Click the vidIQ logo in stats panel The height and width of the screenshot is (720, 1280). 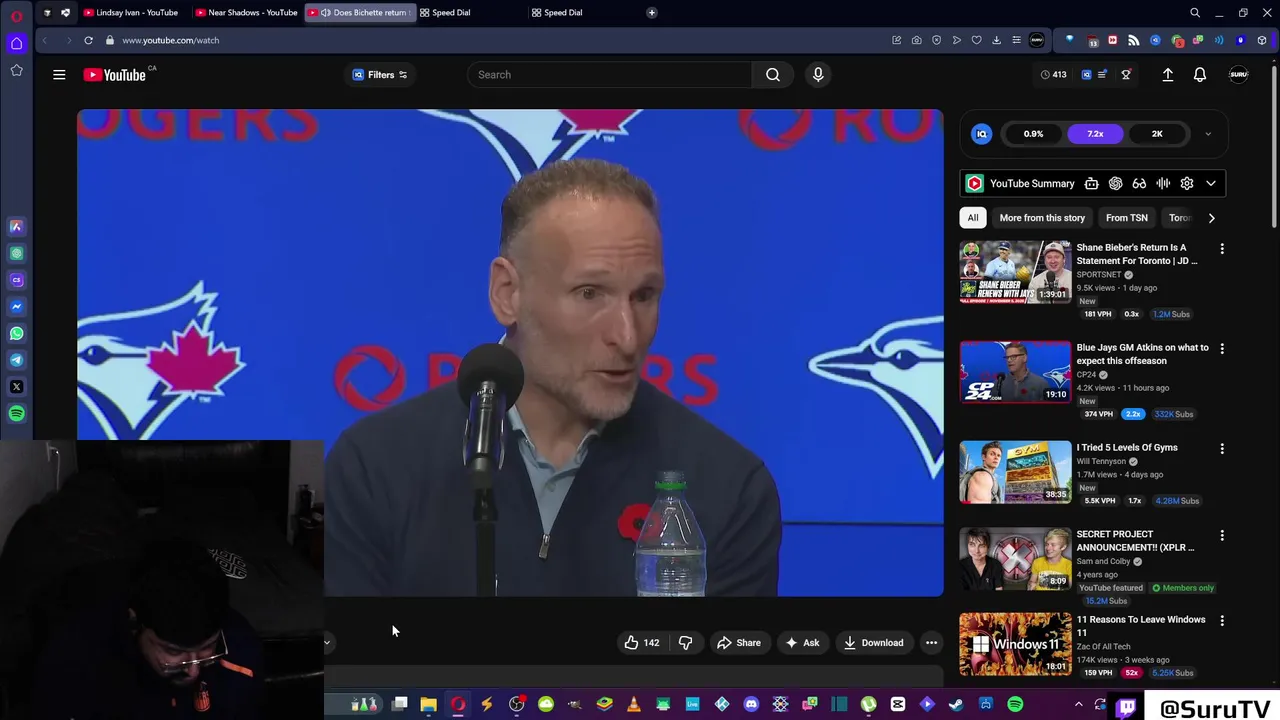tap(982, 134)
